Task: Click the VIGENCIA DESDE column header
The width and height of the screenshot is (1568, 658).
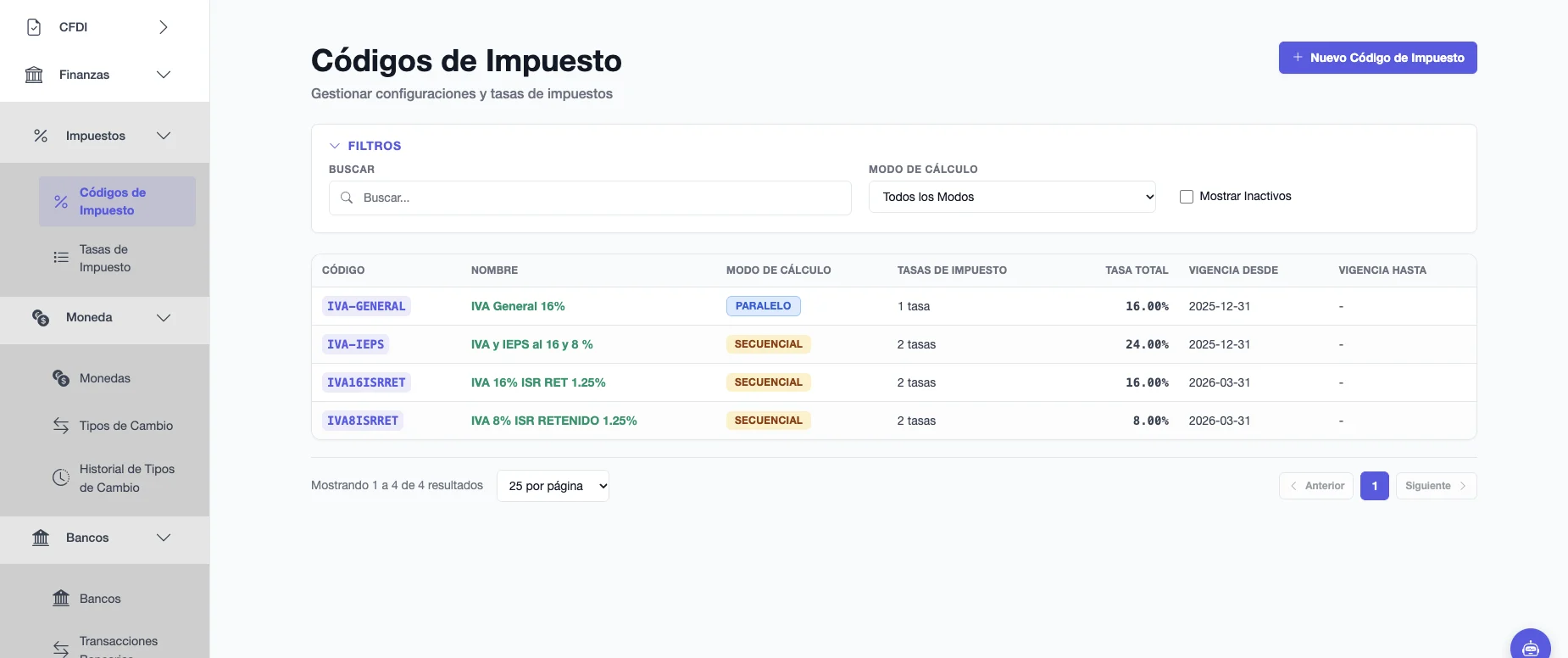Action: click(1233, 270)
